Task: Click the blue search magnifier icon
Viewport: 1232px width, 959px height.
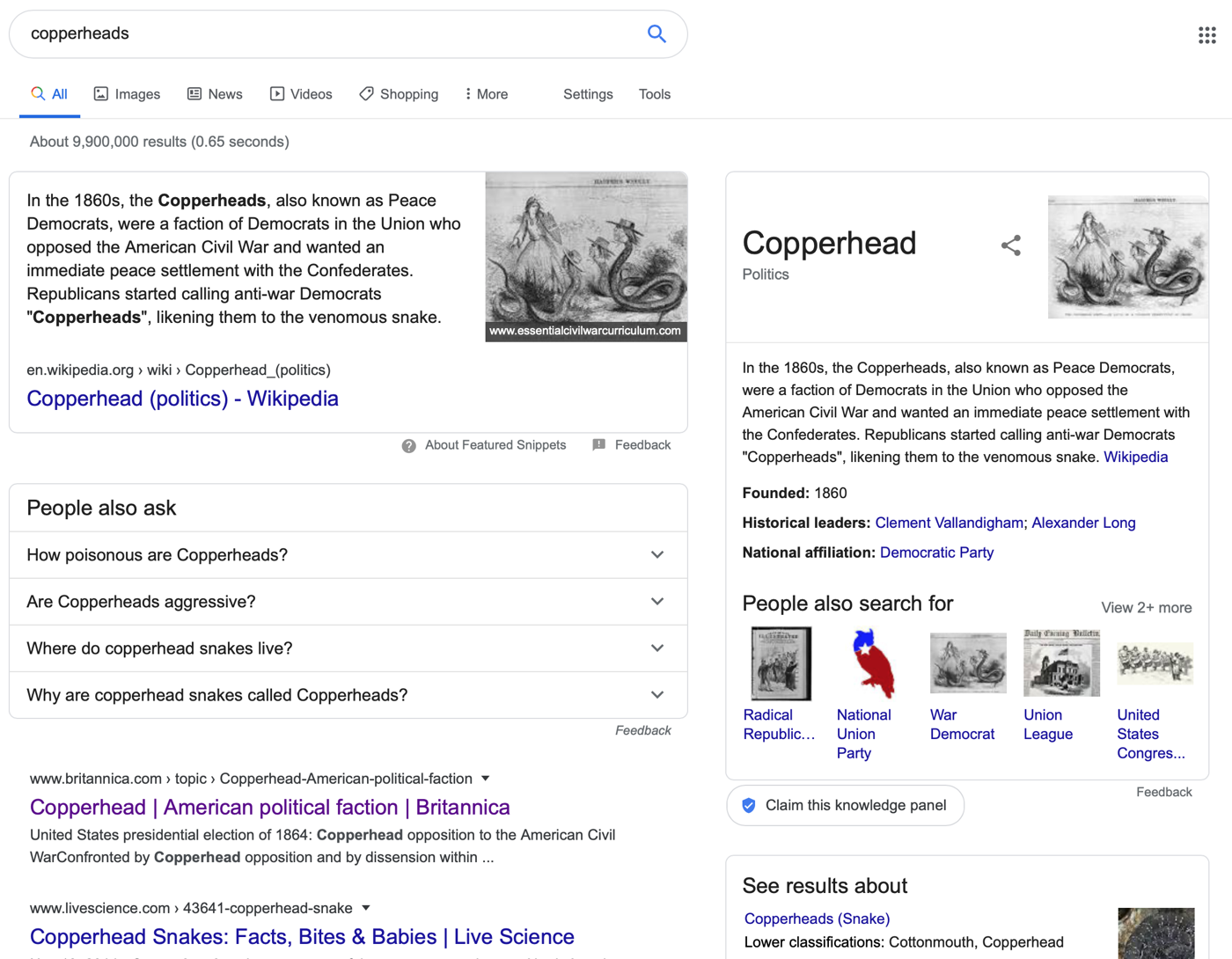Action: coord(656,33)
